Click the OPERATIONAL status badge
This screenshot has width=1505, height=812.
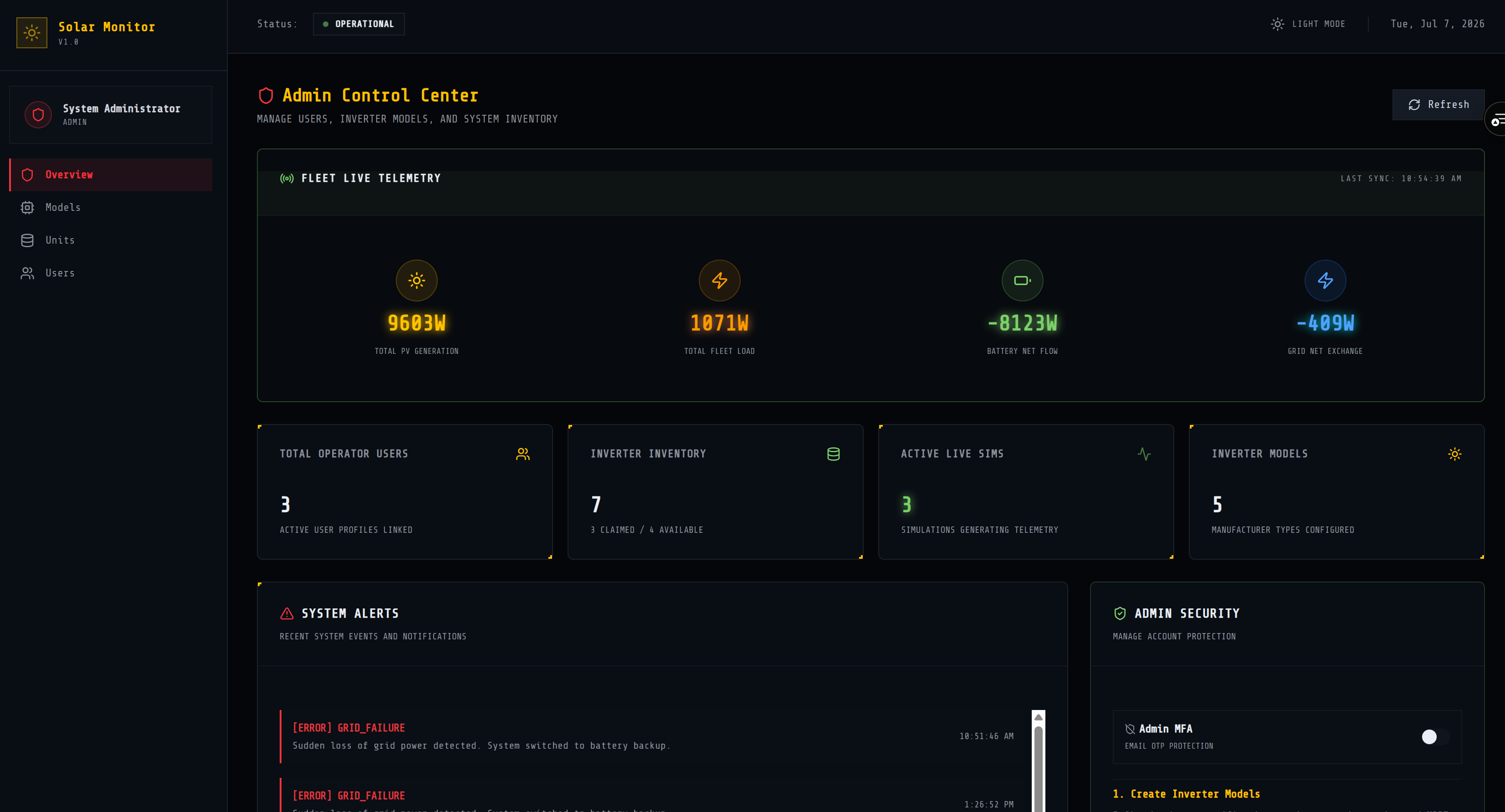pos(359,24)
